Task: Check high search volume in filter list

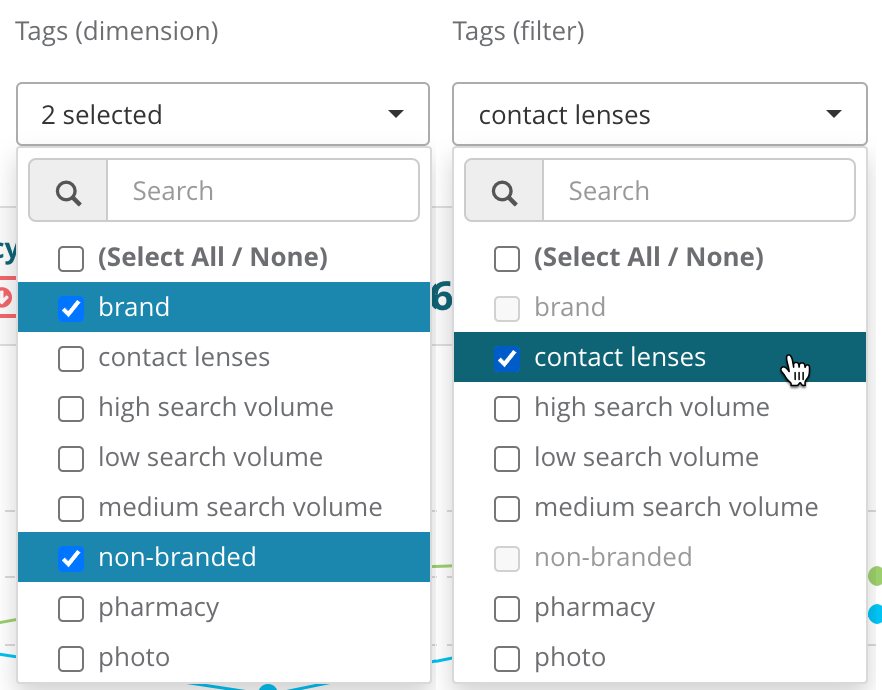Action: pos(507,408)
